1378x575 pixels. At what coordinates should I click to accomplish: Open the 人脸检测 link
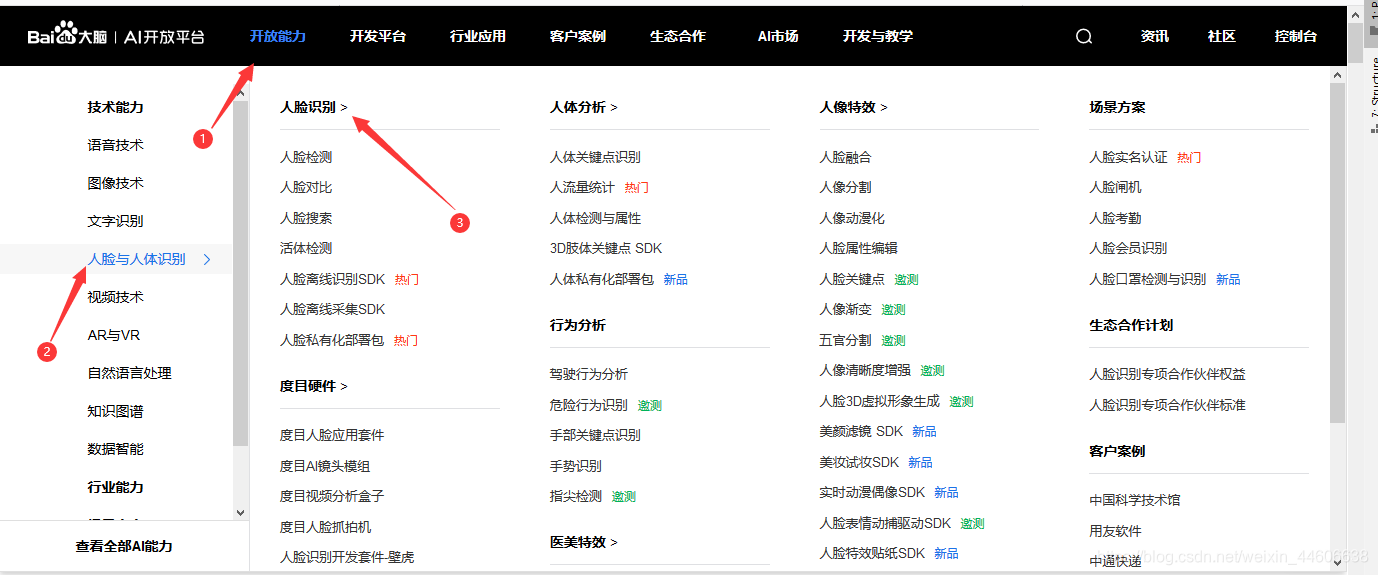click(306, 157)
